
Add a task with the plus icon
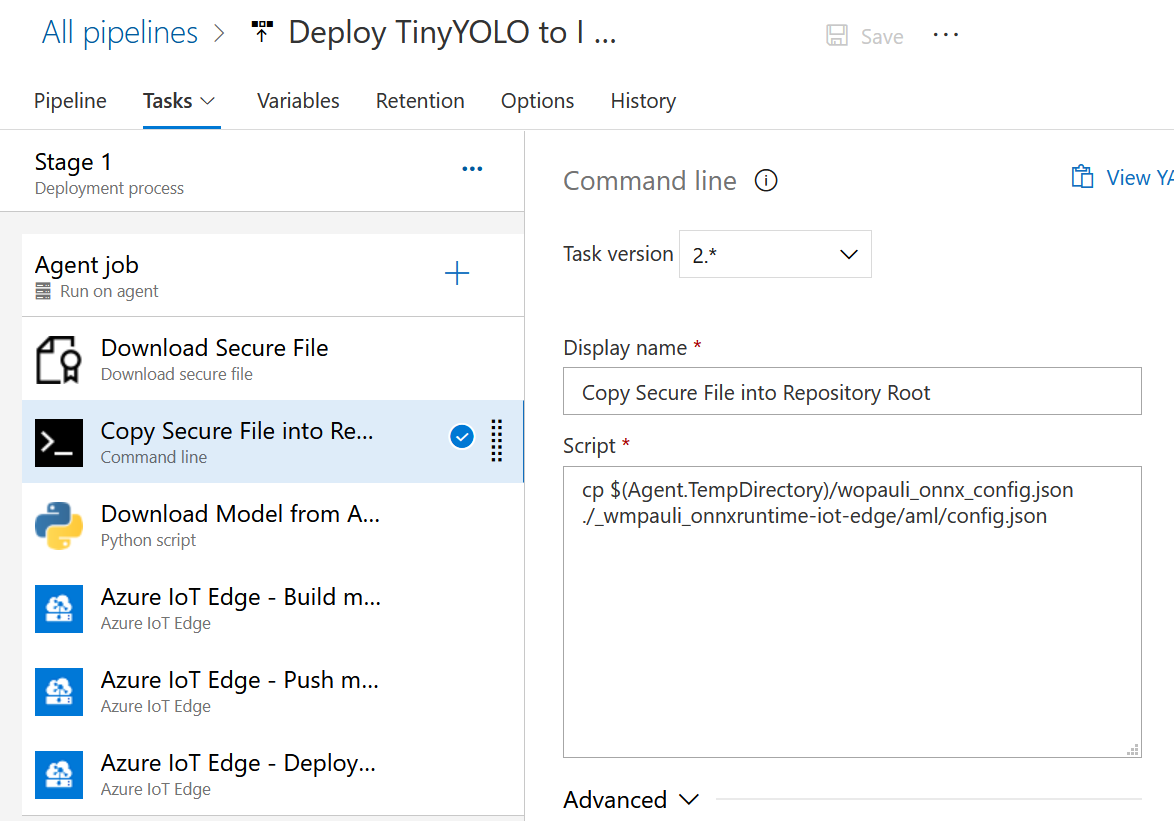tap(457, 274)
